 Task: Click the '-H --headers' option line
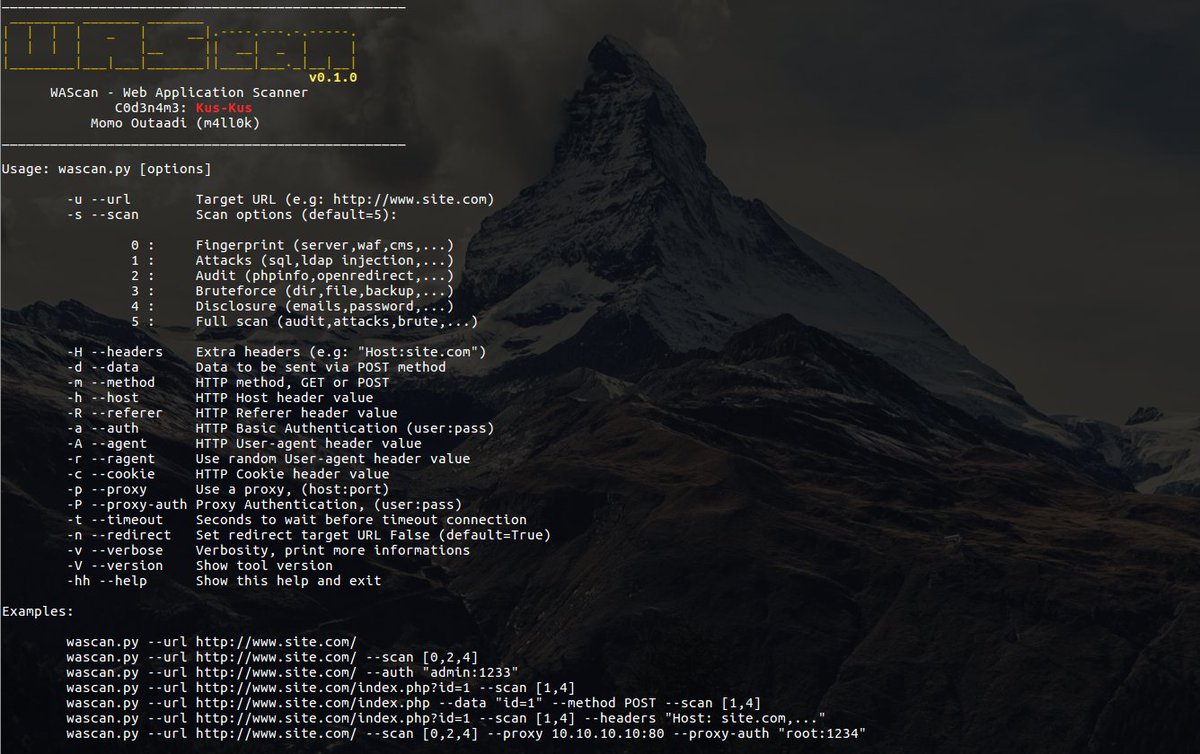(276, 352)
